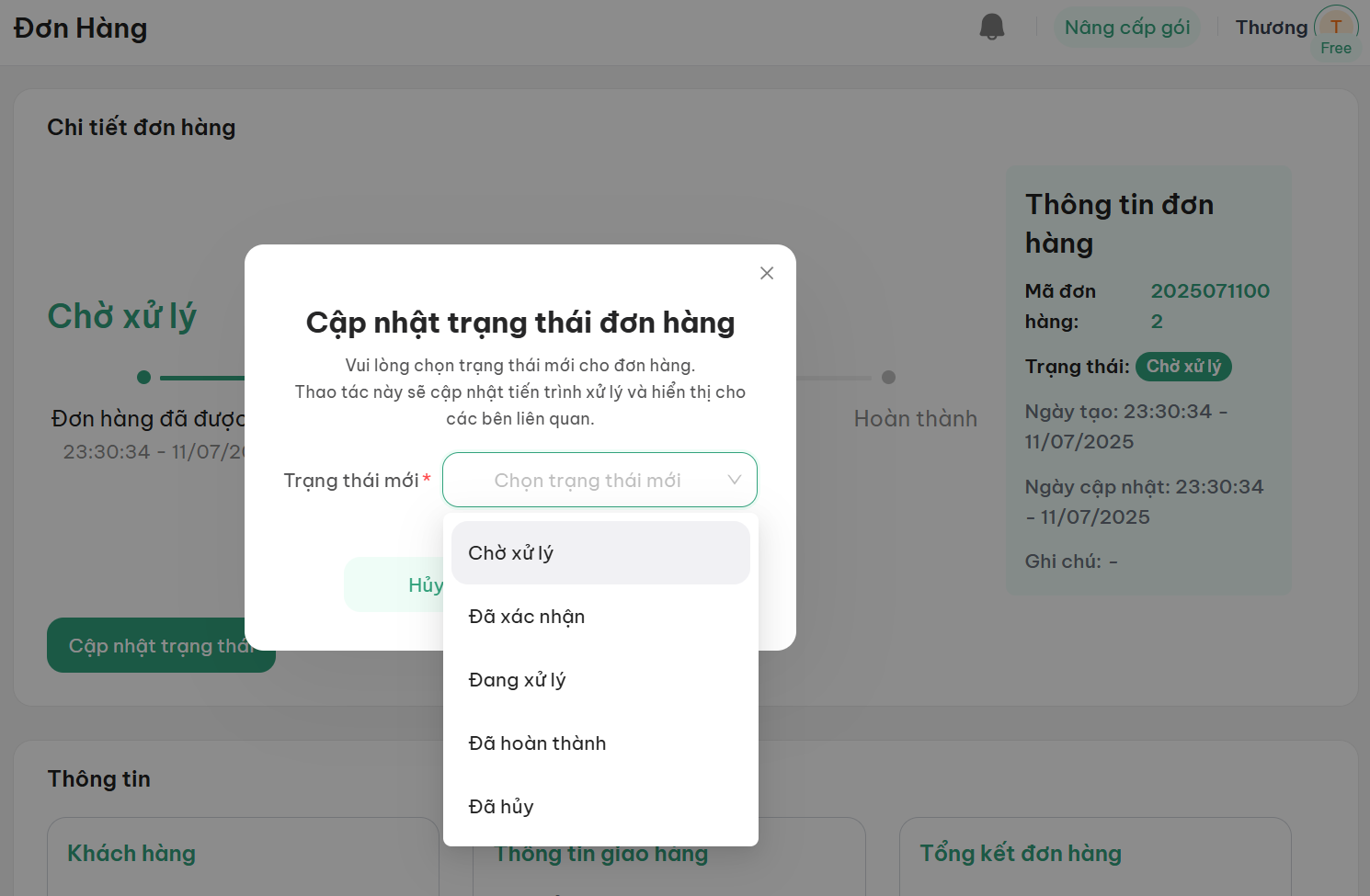The height and width of the screenshot is (896, 1370).
Task: Close the update status dialog
Action: click(767, 273)
